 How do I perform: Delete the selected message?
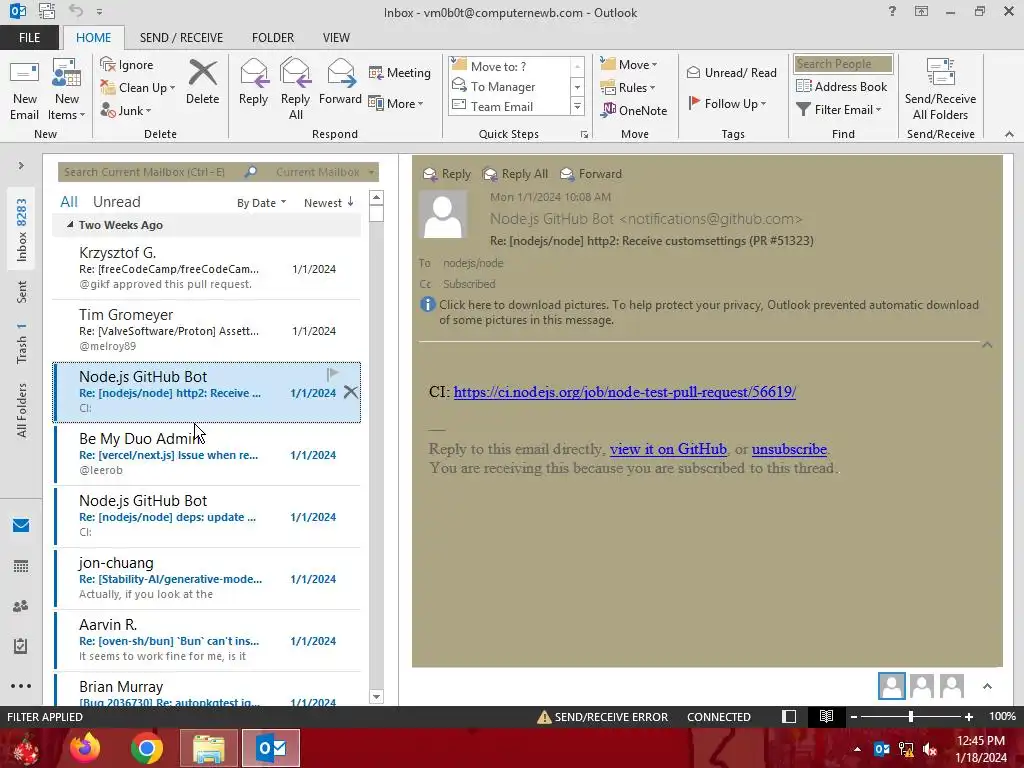(x=202, y=82)
